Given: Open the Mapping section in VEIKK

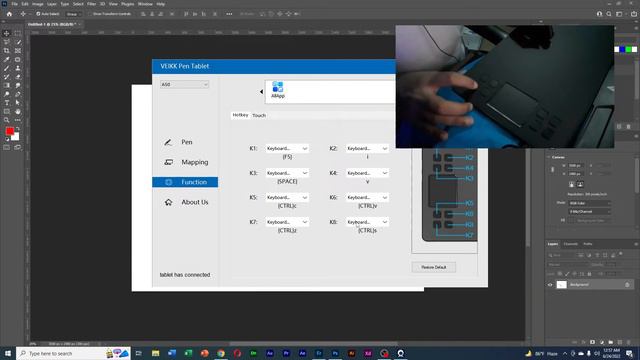Looking at the screenshot, I should (x=185, y=162).
